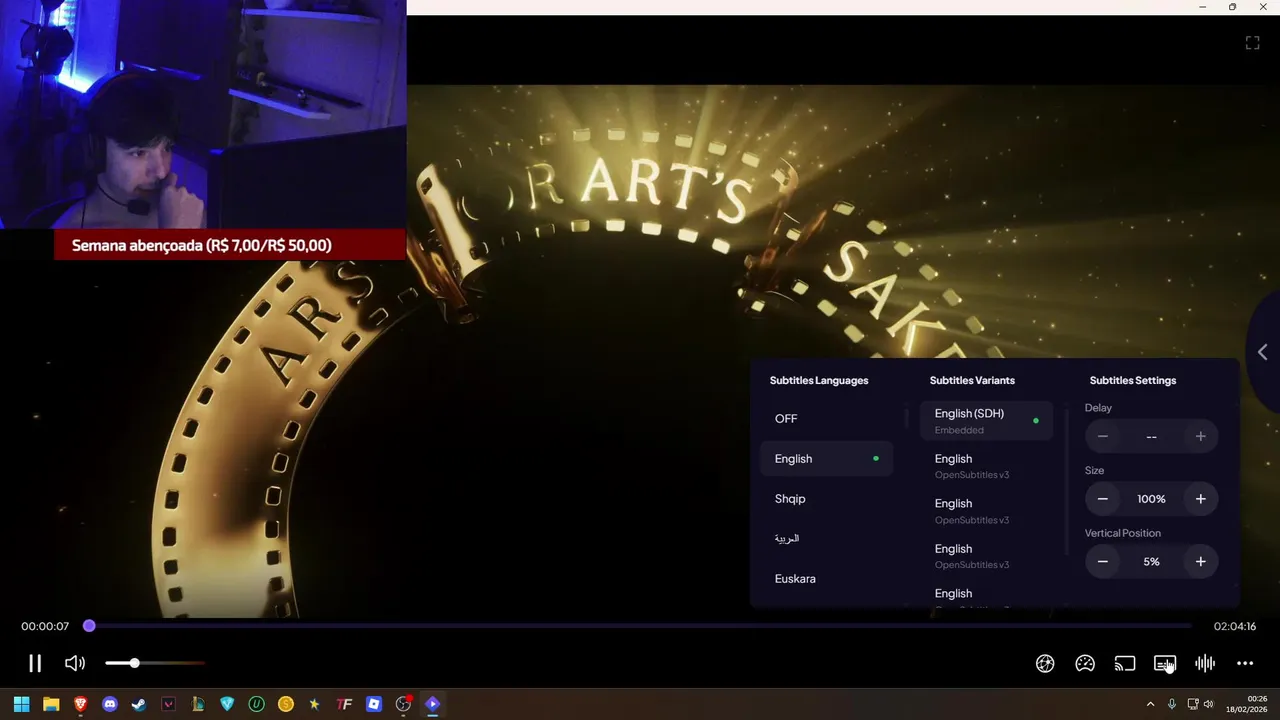The height and width of the screenshot is (720, 1280).
Task: Open League of Legends from taskbar
Action: pyautogui.click(x=198, y=704)
